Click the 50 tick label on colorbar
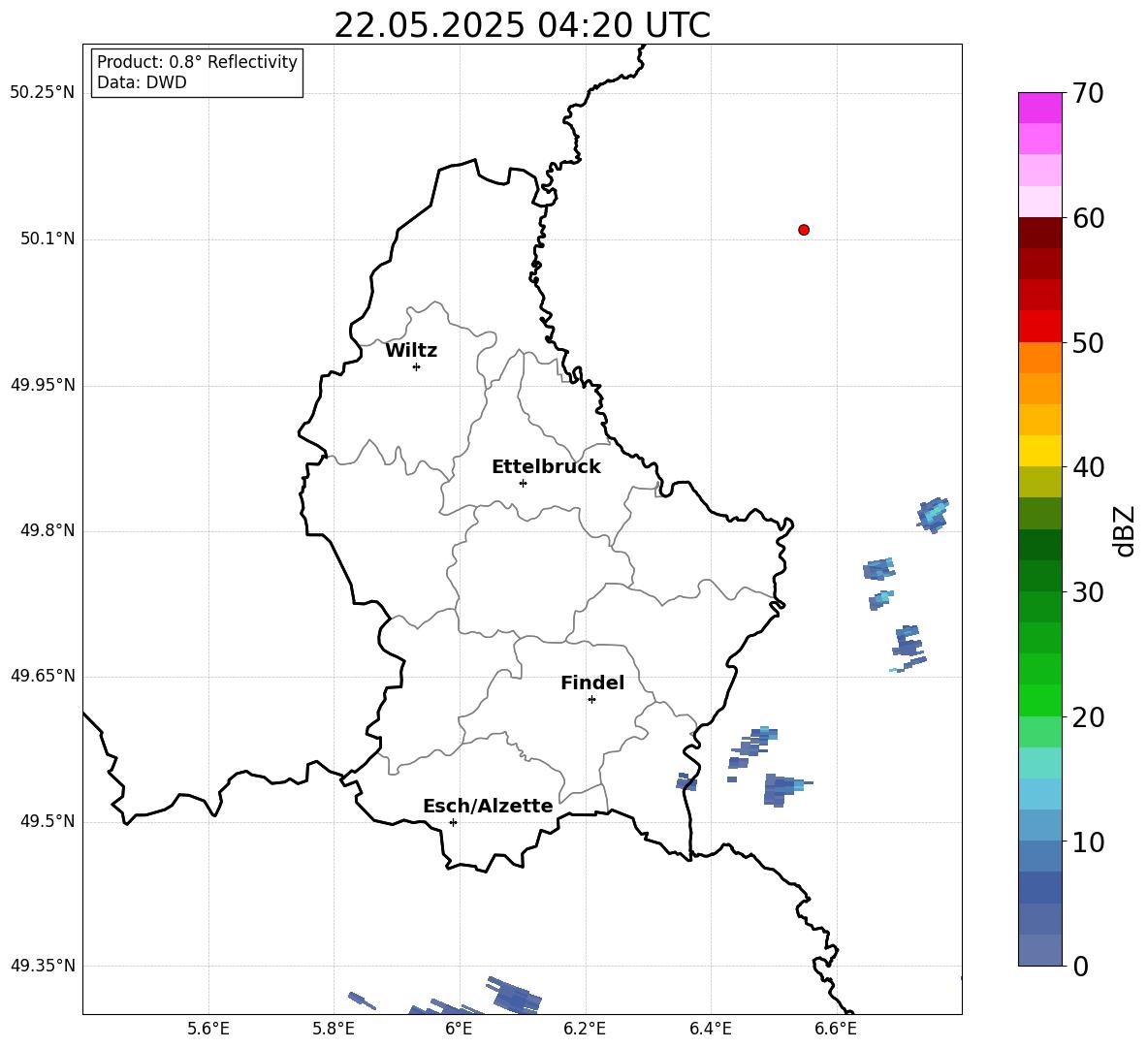Screen dimensions: 1148x1048 (1088, 343)
